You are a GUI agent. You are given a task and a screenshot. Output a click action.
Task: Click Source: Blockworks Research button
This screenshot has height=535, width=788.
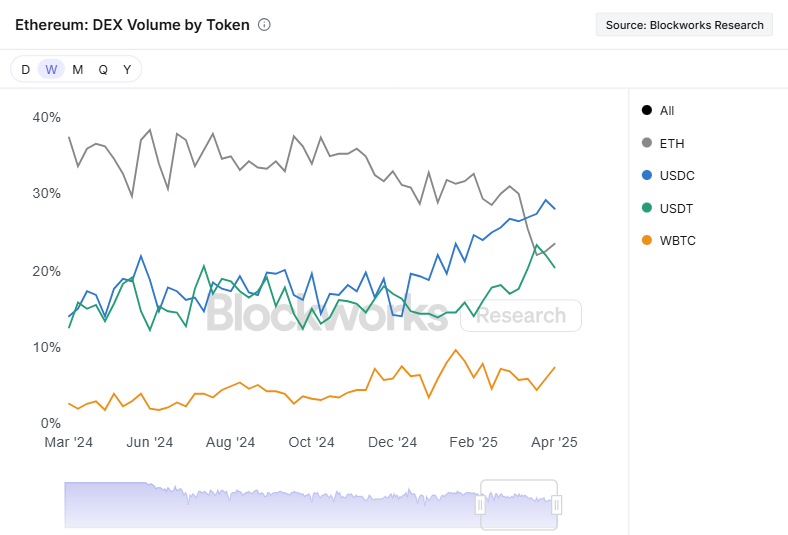pos(684,25)
